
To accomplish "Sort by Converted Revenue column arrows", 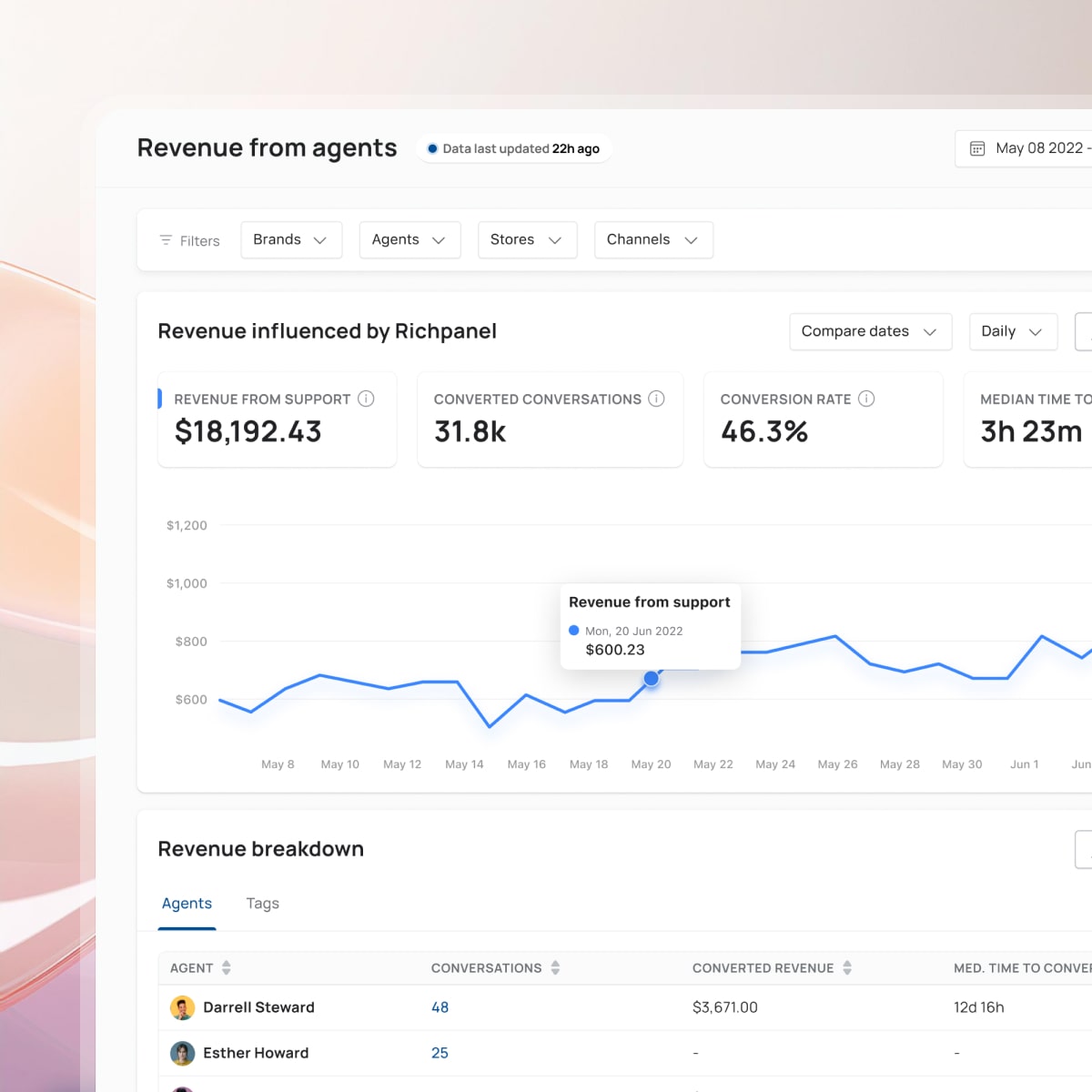I will click(847, 967).
